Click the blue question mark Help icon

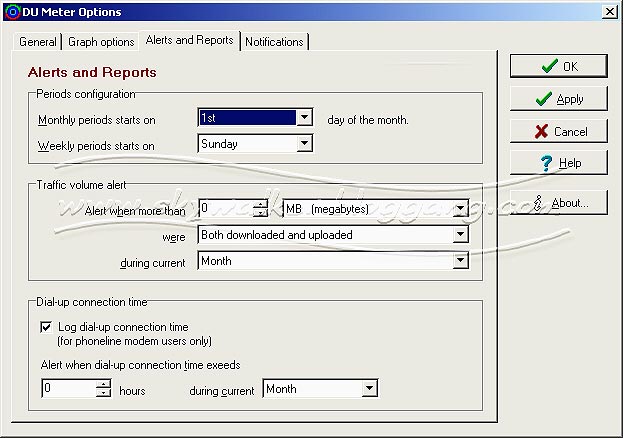coord(546,163)
